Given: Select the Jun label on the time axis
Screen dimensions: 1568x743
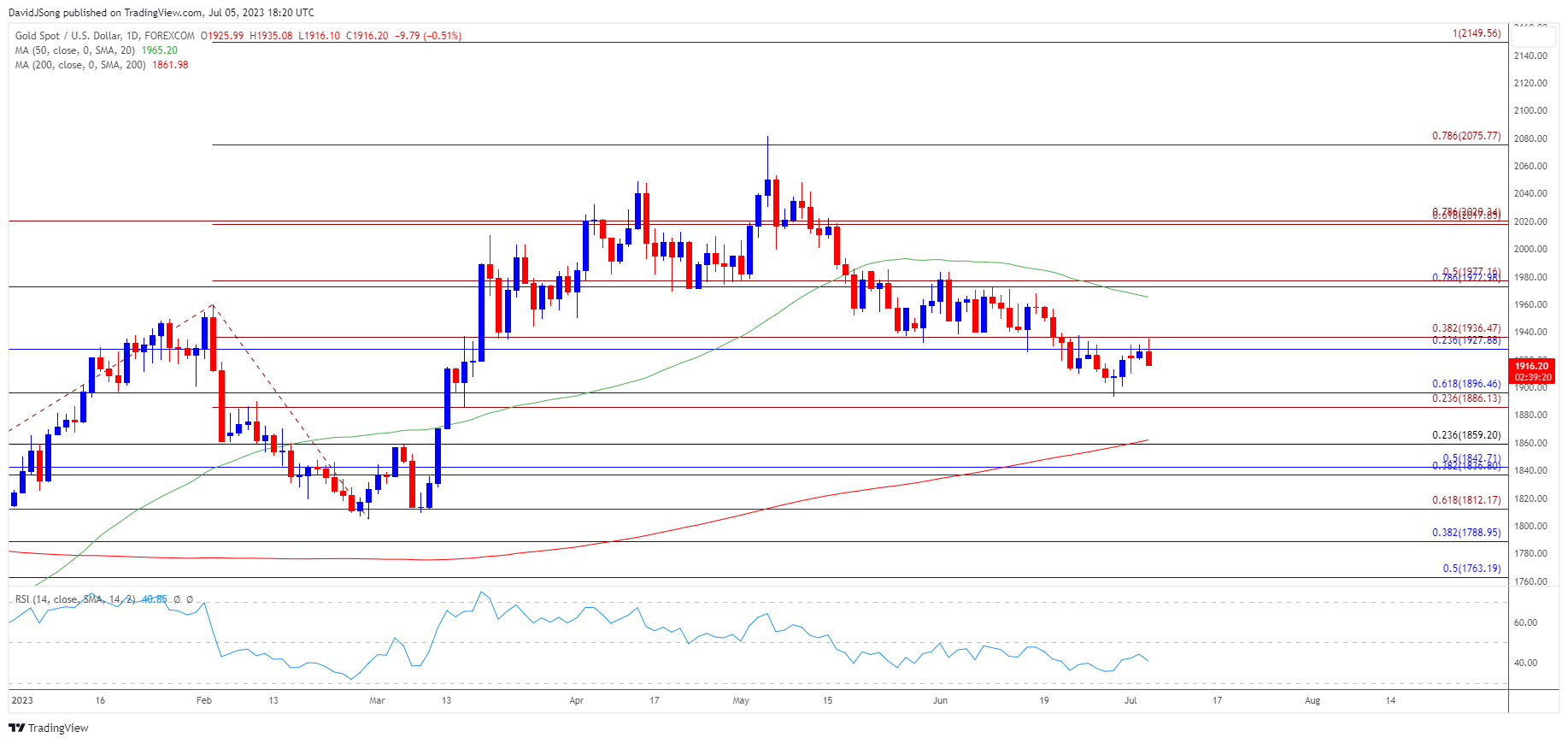Looking at the screenshot, I should (x=940, y=700).
